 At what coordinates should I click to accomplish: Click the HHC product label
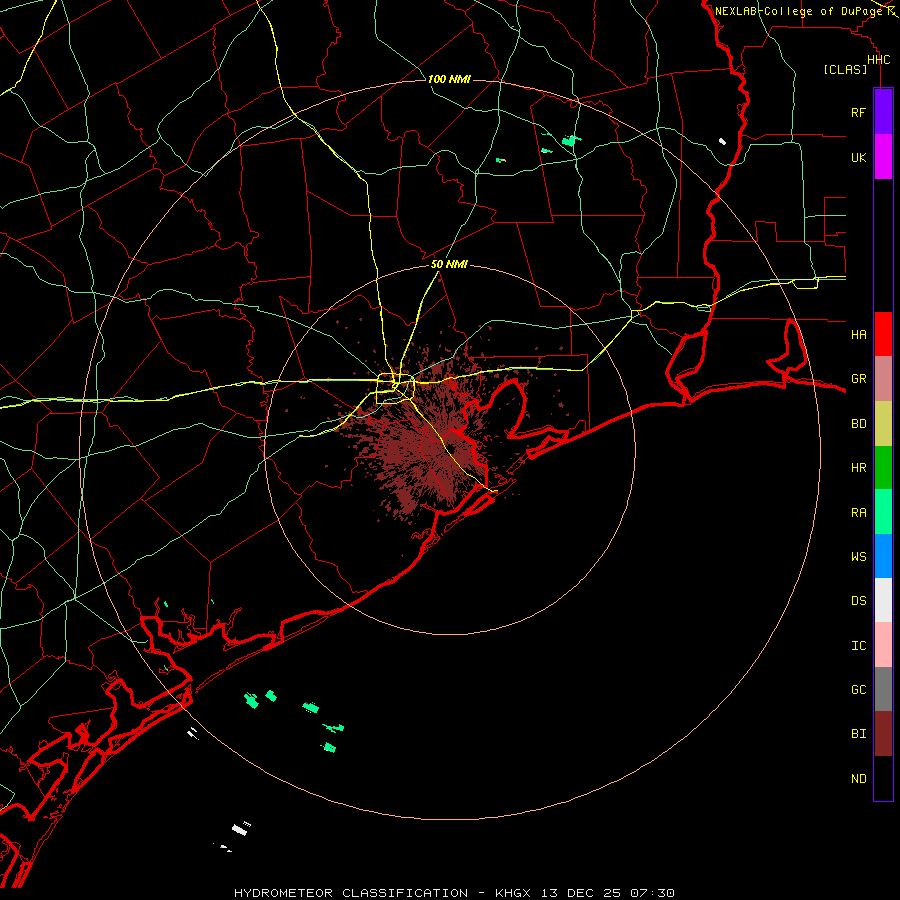(x=878, y=60)
